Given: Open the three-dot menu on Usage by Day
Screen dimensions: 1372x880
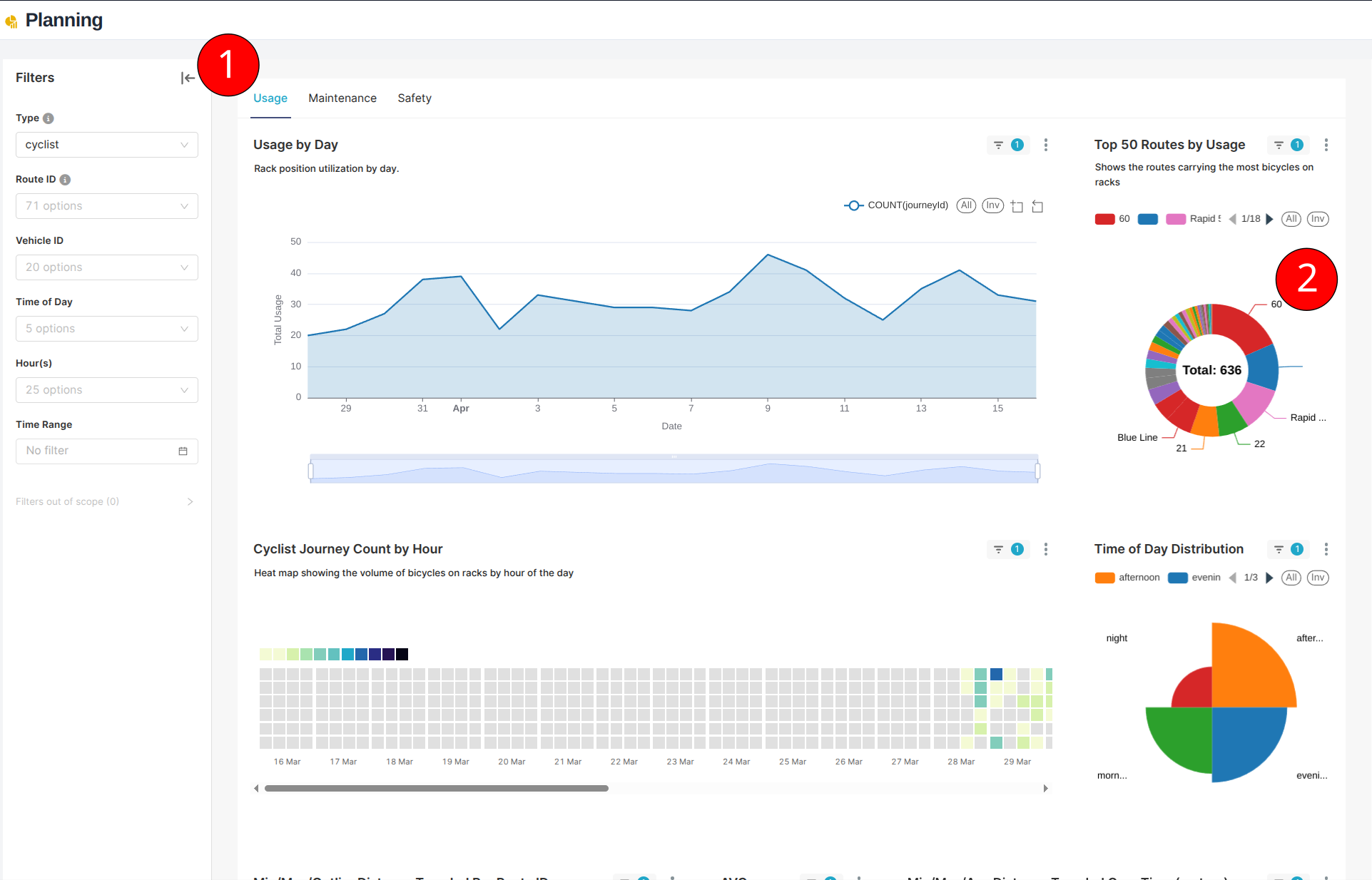Looking at the screenshot, I should click(x=1046, y=145).
